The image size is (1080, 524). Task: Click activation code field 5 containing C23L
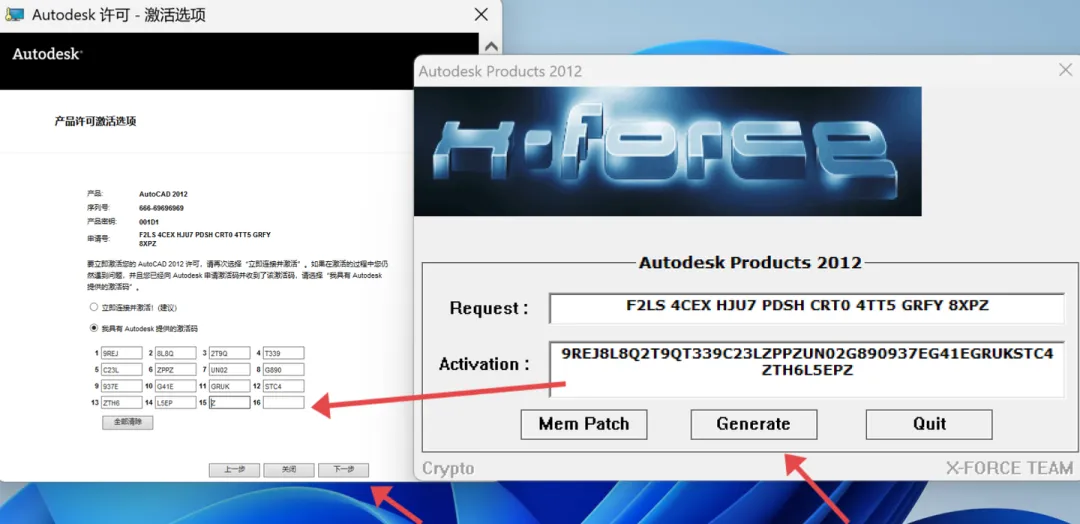[x=122, y=370]
